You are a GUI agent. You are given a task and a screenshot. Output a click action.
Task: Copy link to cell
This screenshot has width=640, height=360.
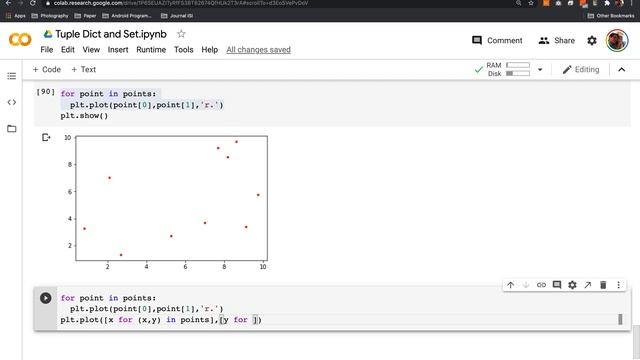(x=541, y=285)
